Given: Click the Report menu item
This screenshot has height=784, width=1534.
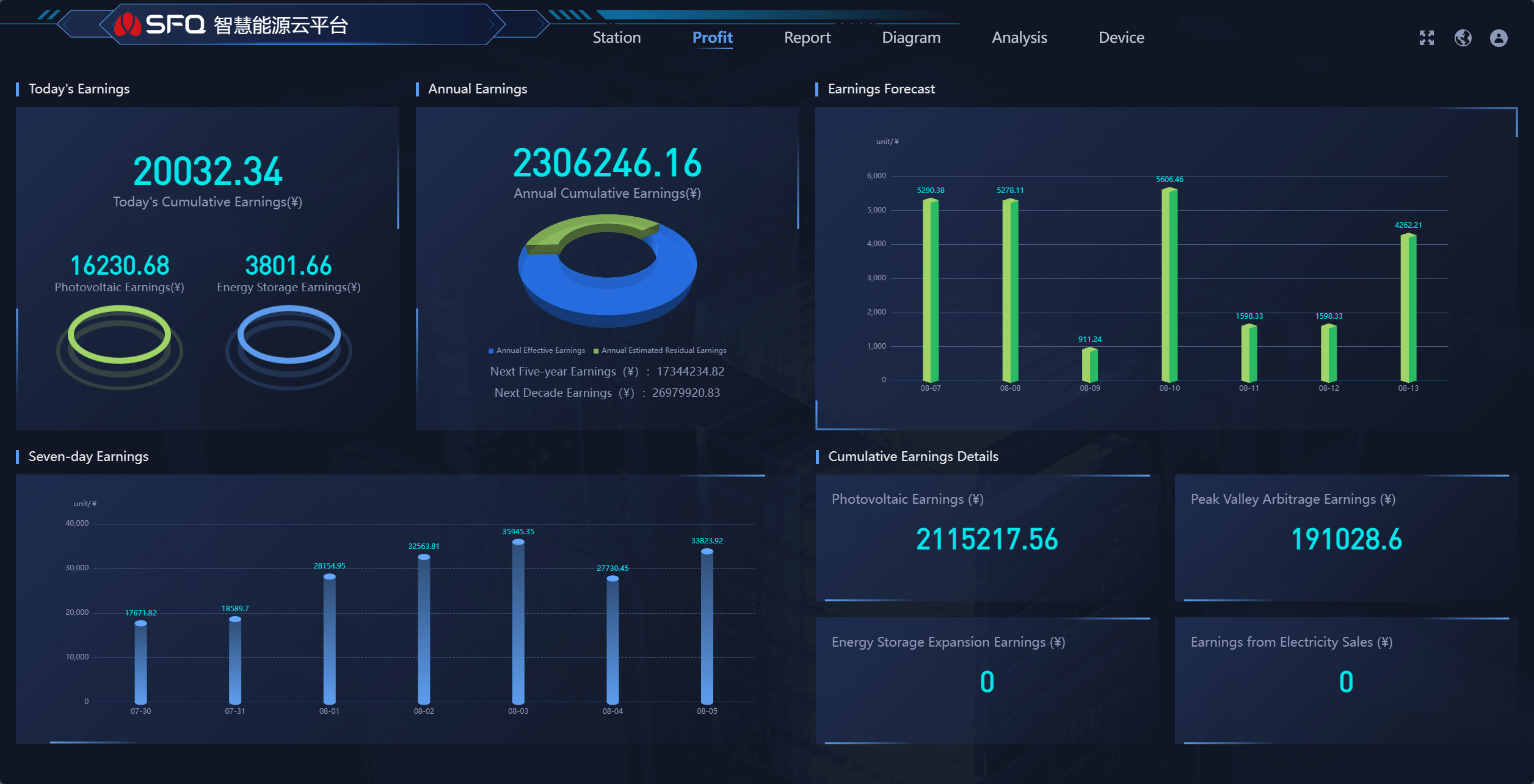Looking at the screenshot, I should click(806, 37).
